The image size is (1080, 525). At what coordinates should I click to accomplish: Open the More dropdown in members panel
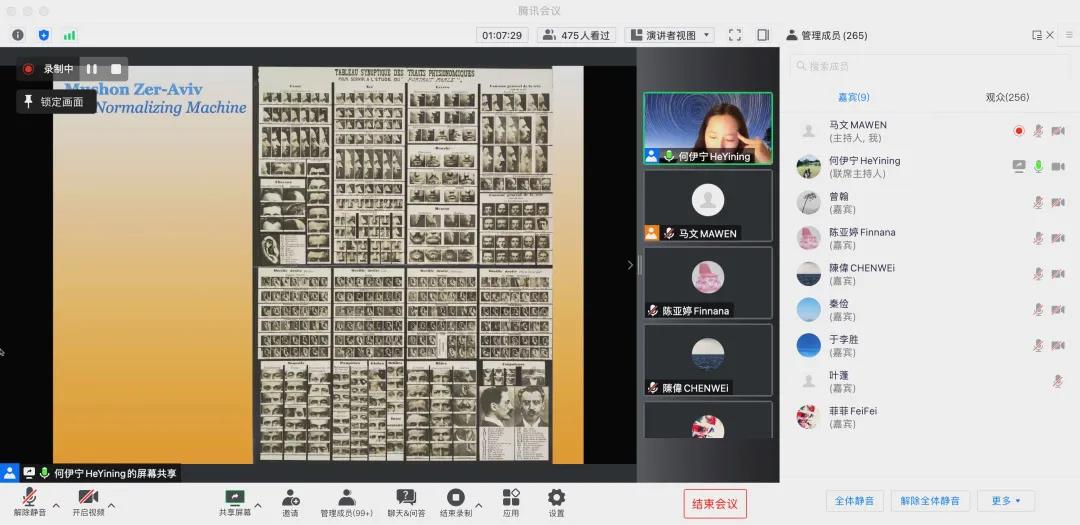[x=1006, y=501]
